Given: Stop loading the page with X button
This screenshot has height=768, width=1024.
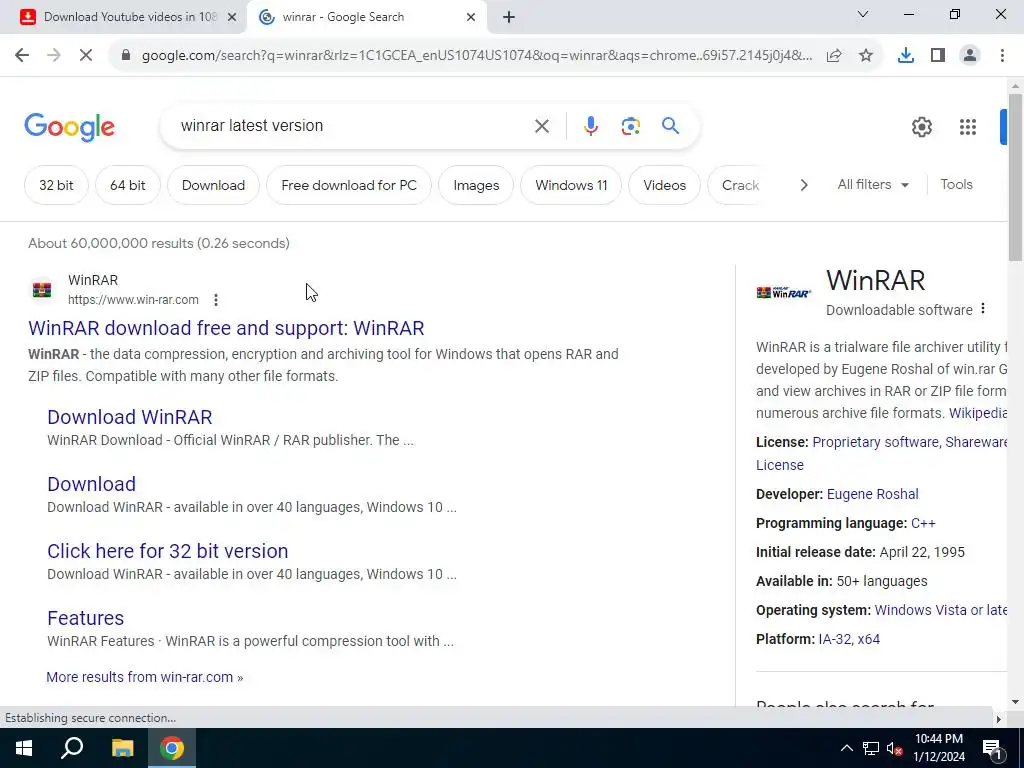Looking at the screenshot, I should [x=86, y=56].
